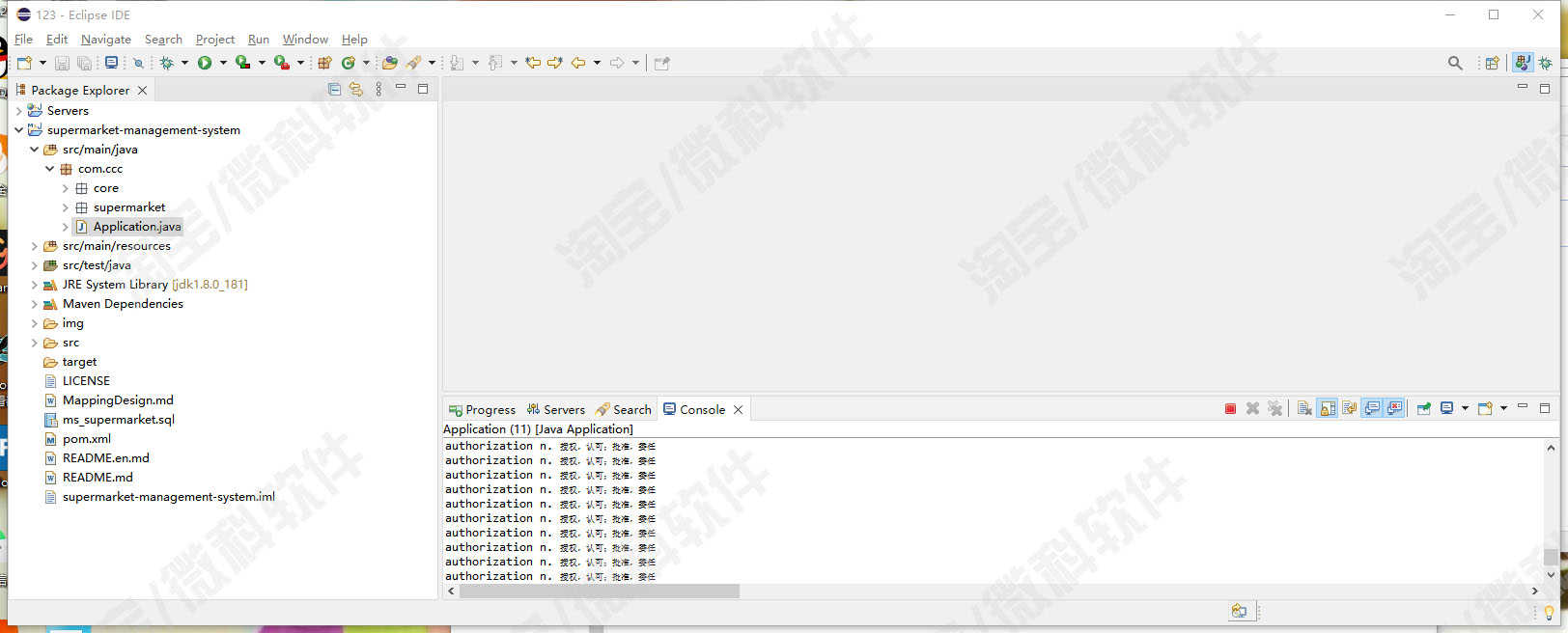Open the Debug button dropdown arrow
This screenshot has width=1568, height=633.
click(184, 63)
